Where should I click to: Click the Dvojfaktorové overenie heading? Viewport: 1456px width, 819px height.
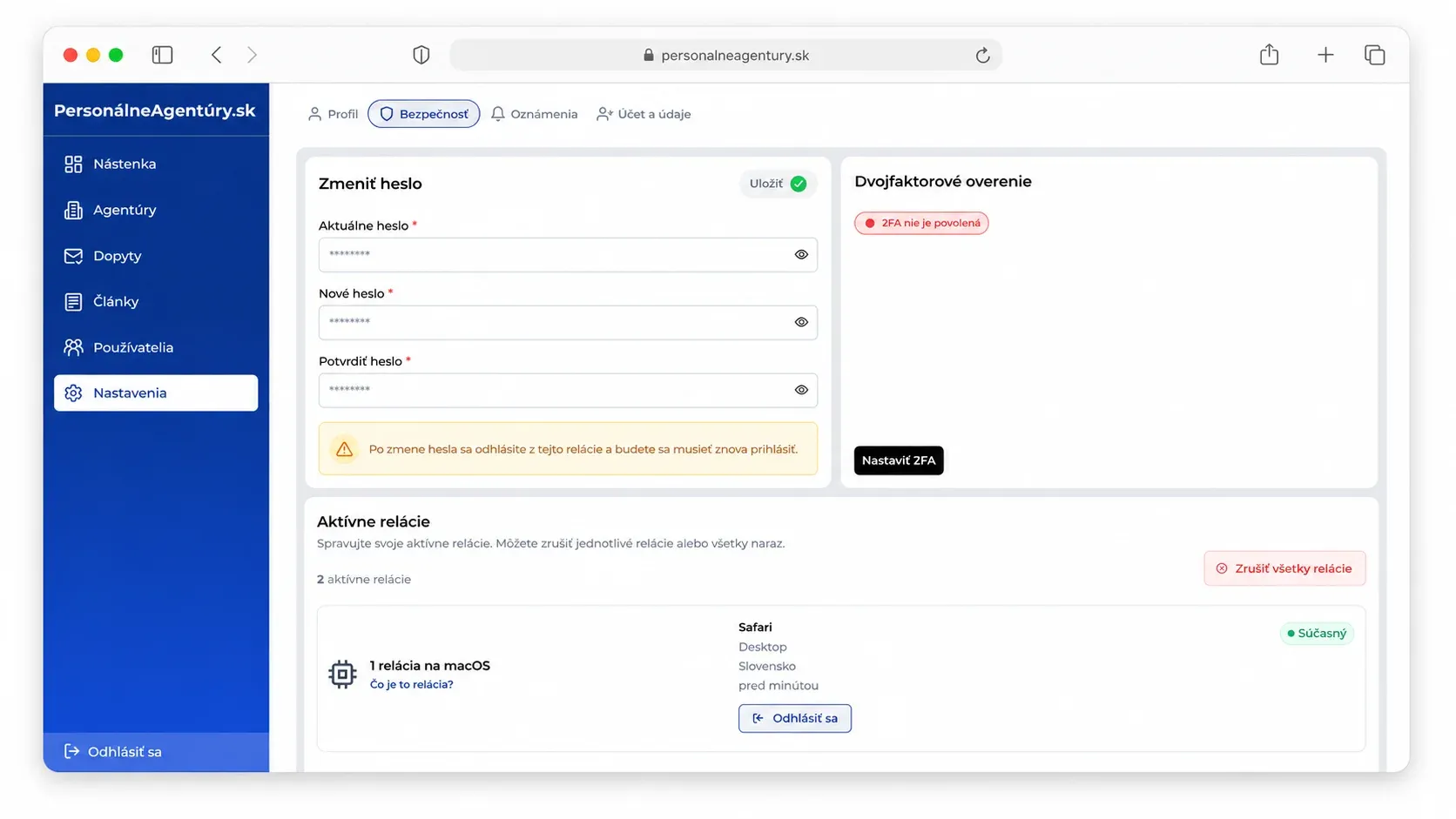coord(943,181)
